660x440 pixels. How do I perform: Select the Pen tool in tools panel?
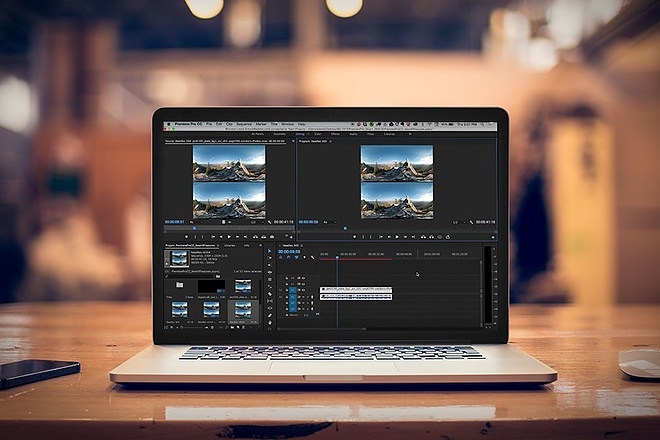(x=269, y=315)
